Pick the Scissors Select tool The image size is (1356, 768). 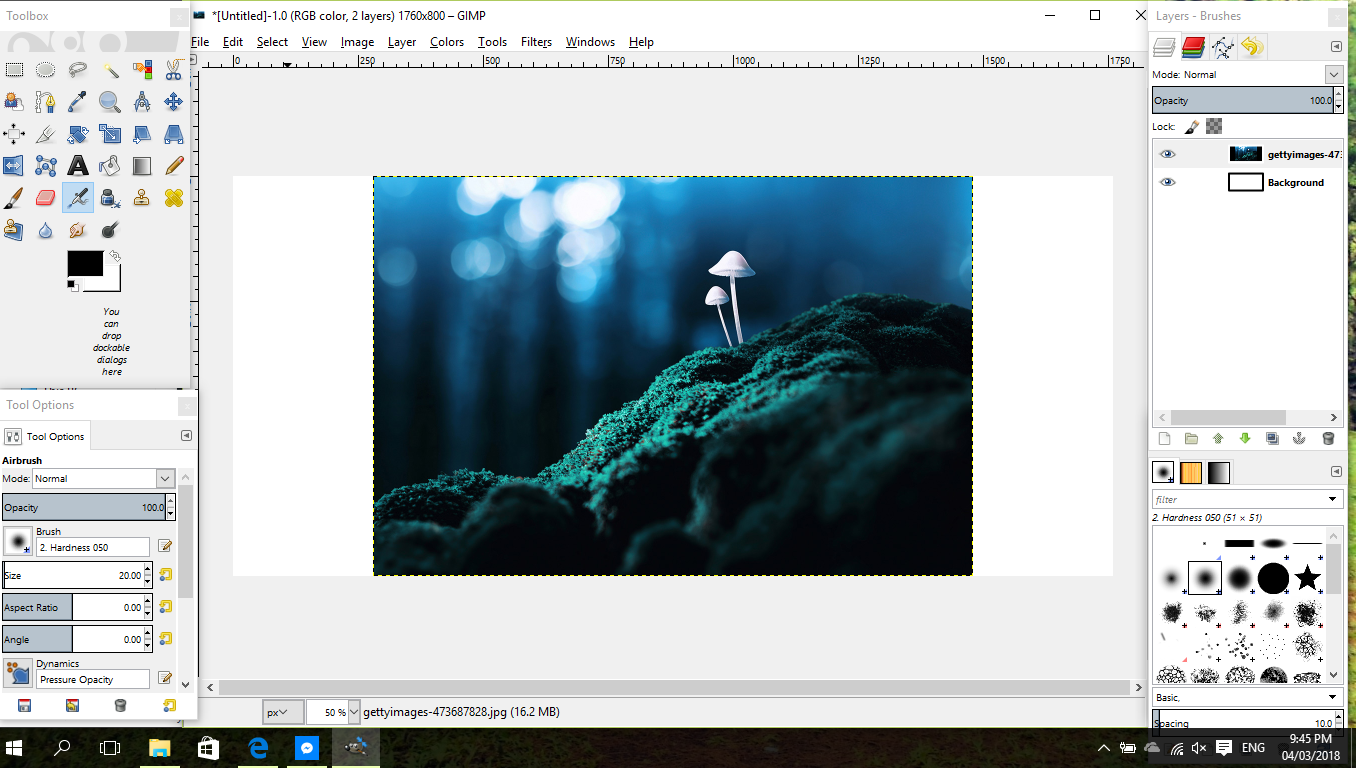click(174, 70)
